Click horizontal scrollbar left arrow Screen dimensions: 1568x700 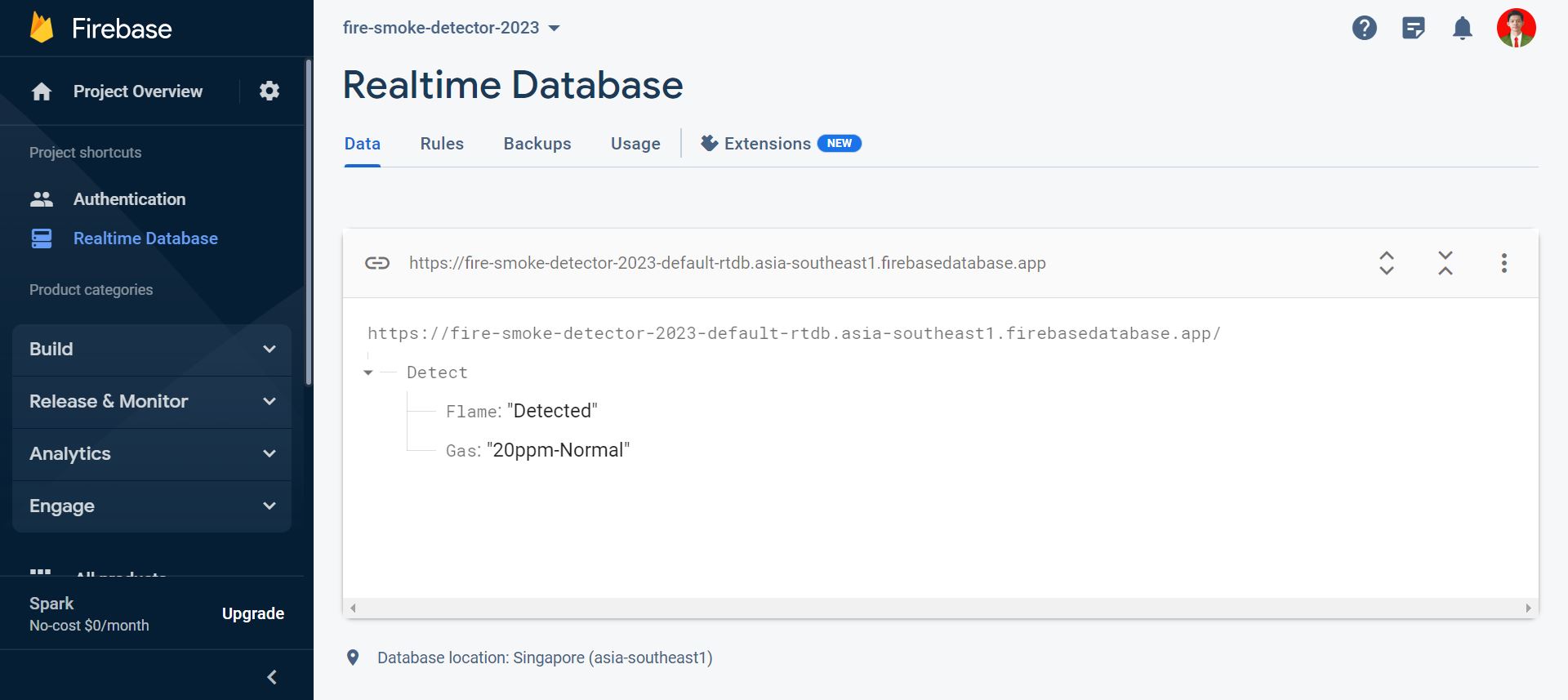[x=353, y=608]
